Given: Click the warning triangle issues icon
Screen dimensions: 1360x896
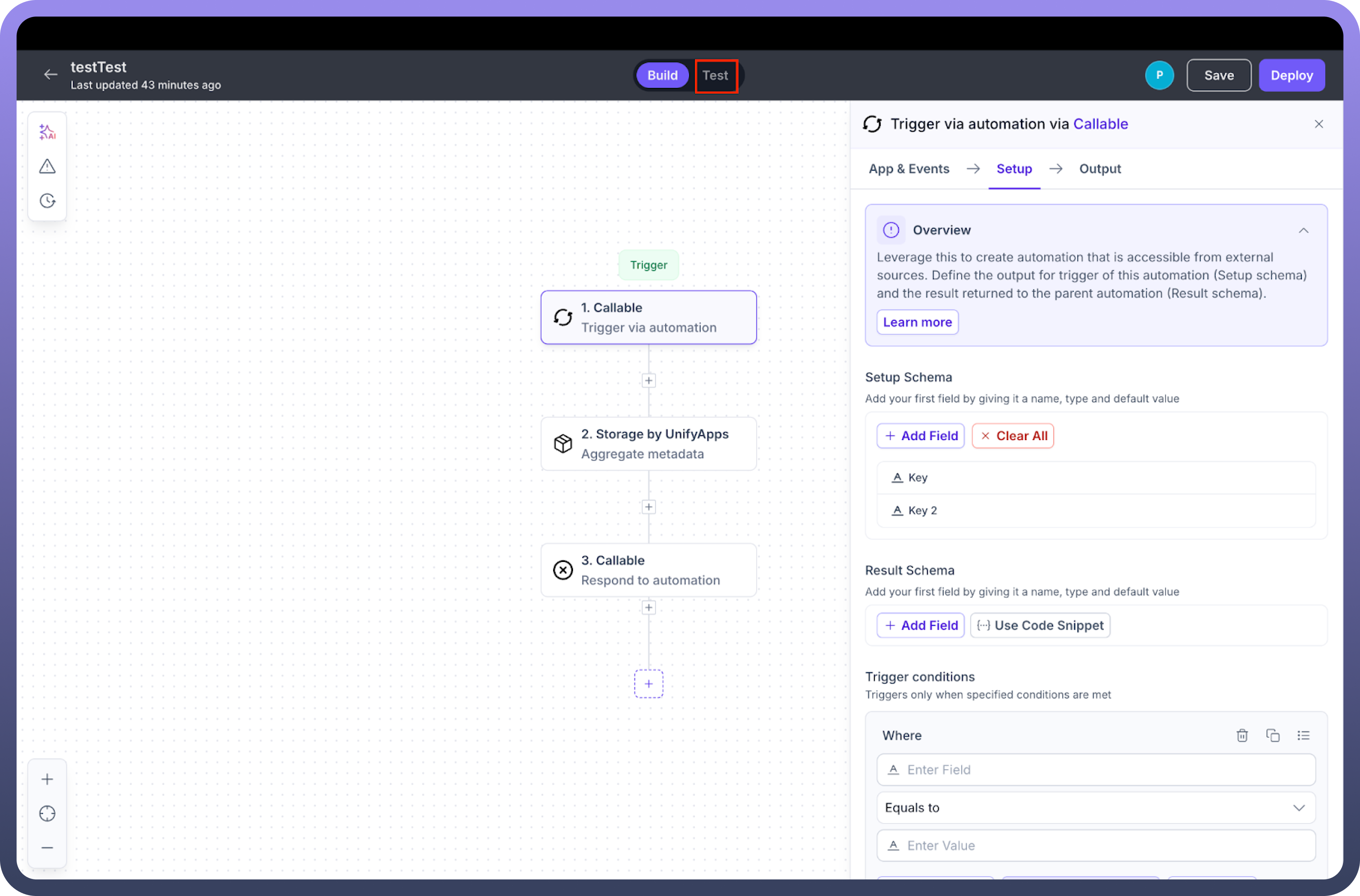Looking at the screenshot, I should coord(47,166).
